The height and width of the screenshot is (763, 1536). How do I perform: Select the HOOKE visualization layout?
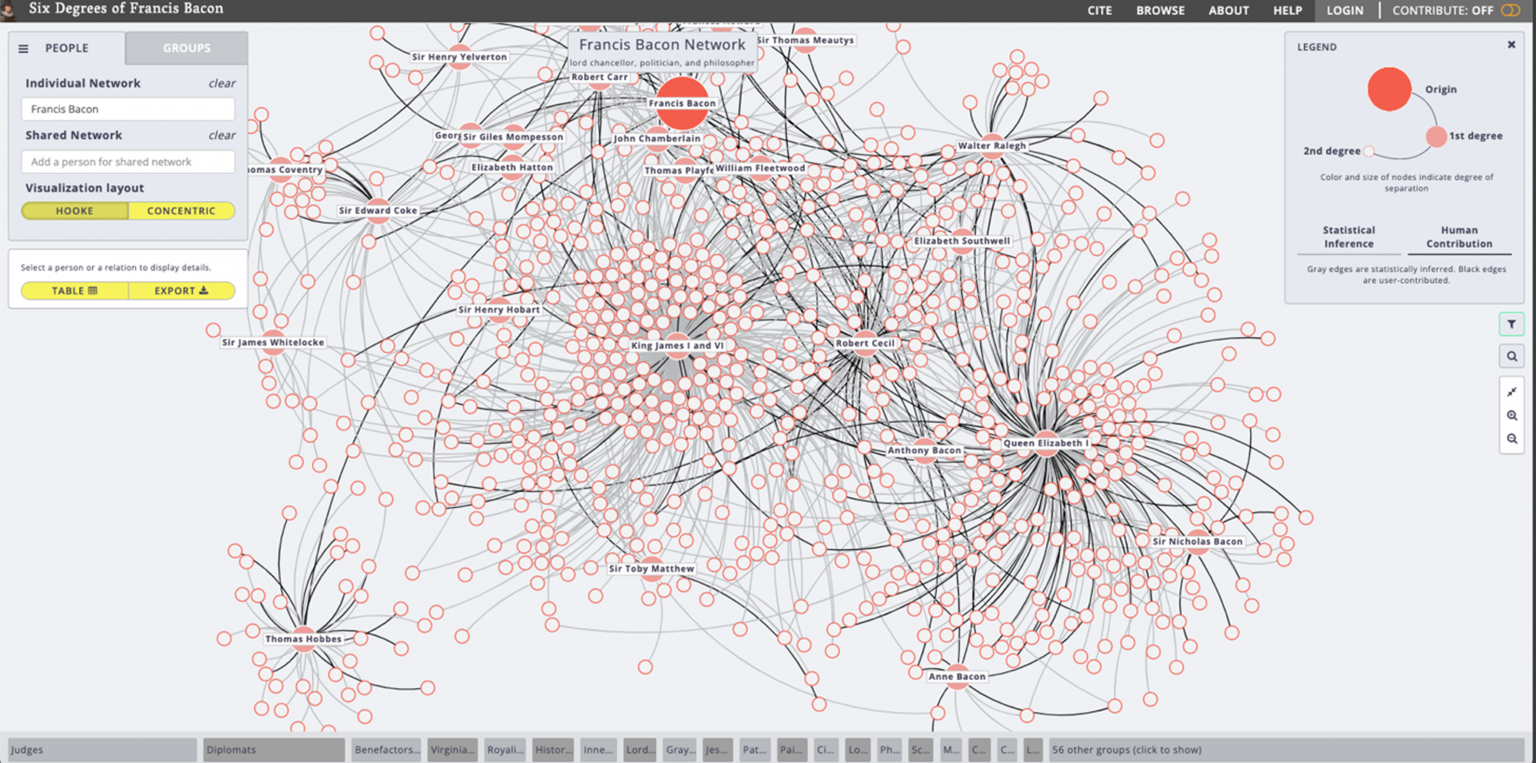[75, 211]
